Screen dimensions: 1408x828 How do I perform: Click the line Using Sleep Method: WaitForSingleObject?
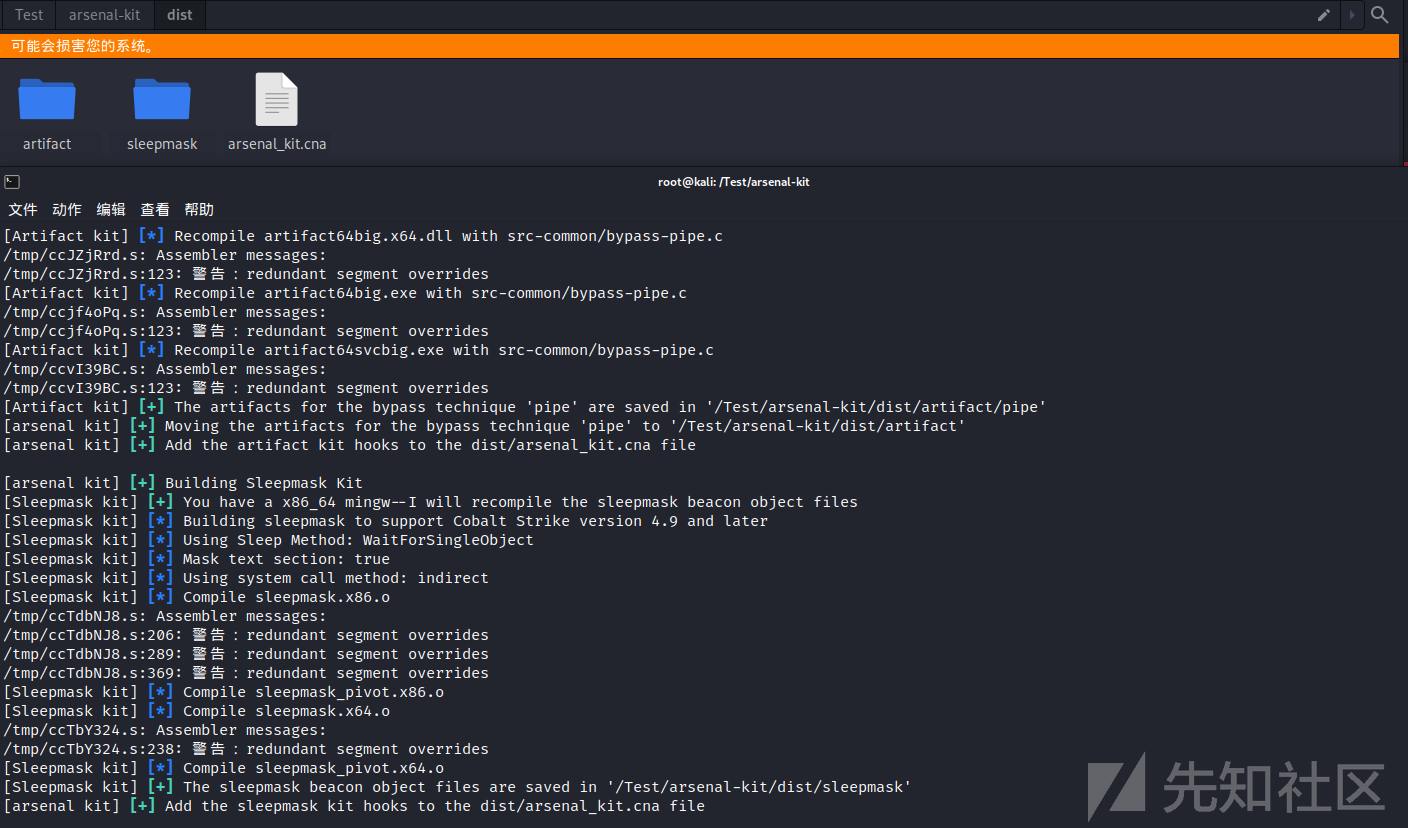pos(269,540)
